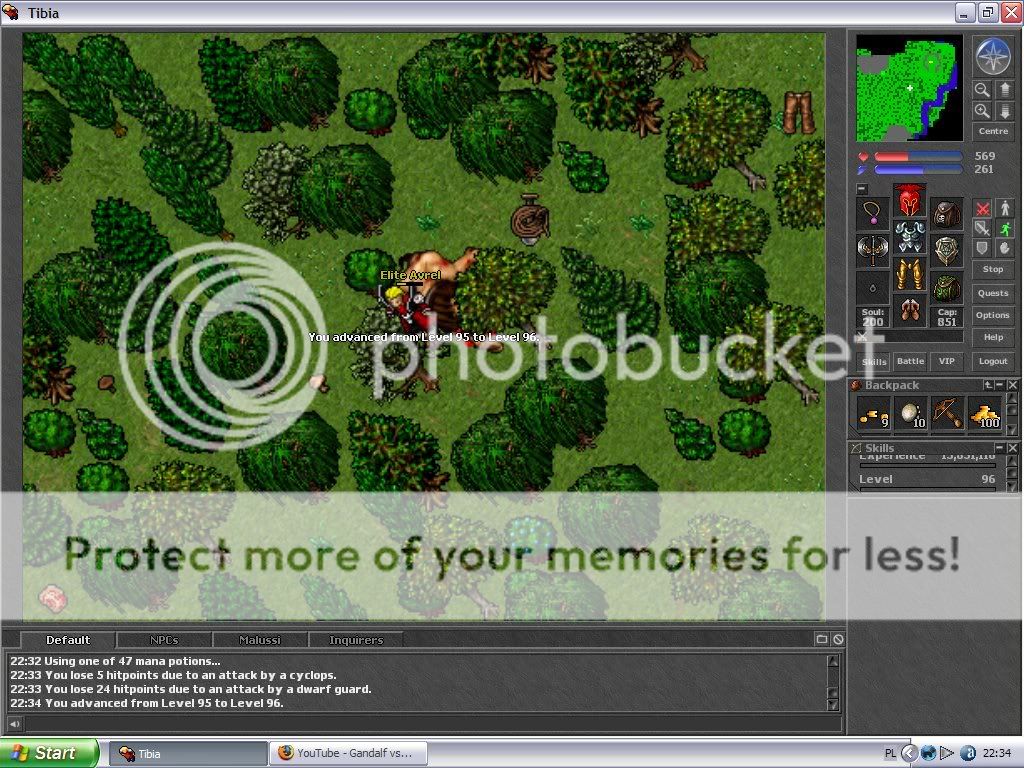Toggle the chat volume say mode button
Viewport: 1024px width, 768px height.
point(14,724)
